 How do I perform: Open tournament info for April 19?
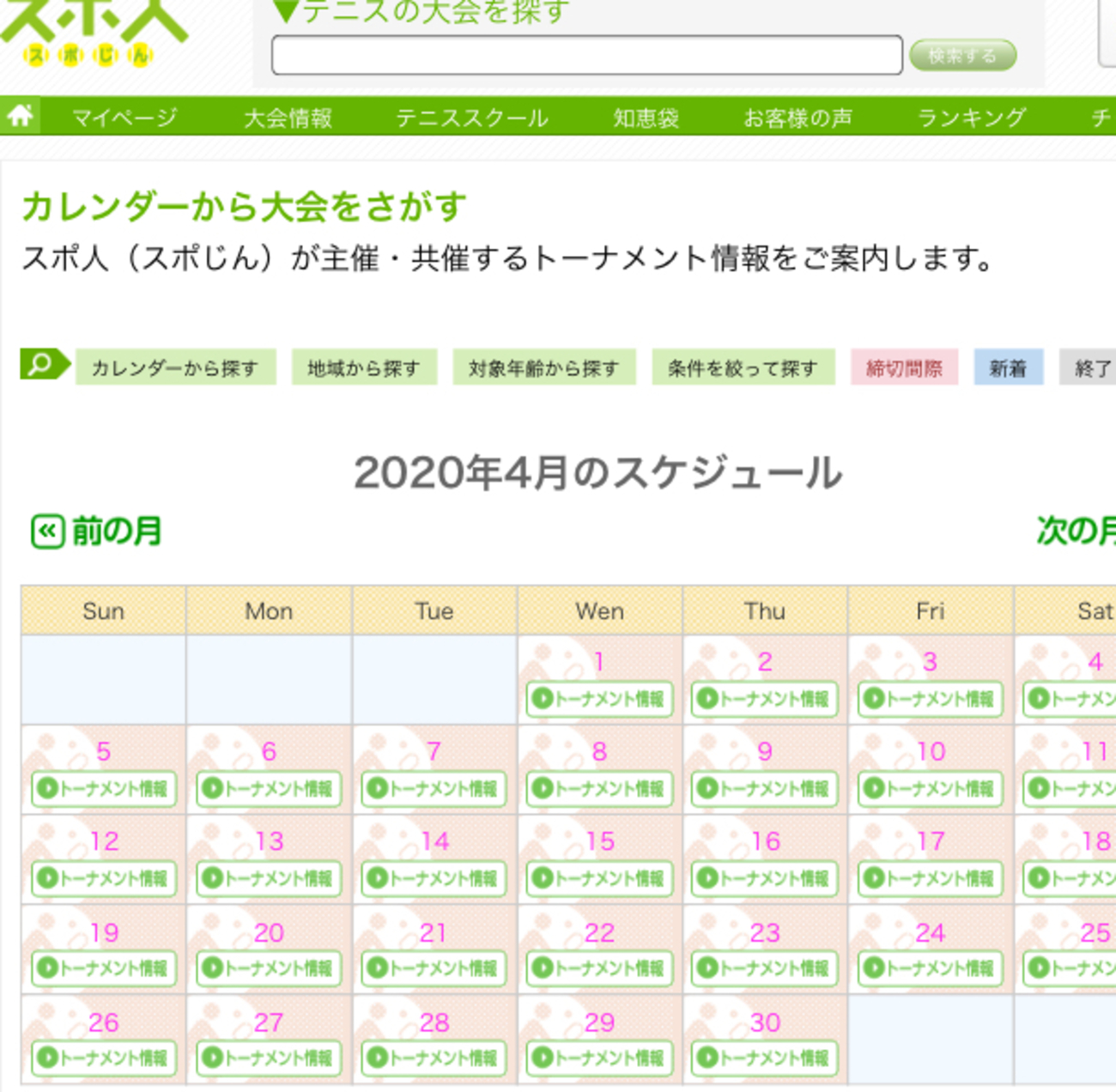pyautogui.click(x=104, y=968)
